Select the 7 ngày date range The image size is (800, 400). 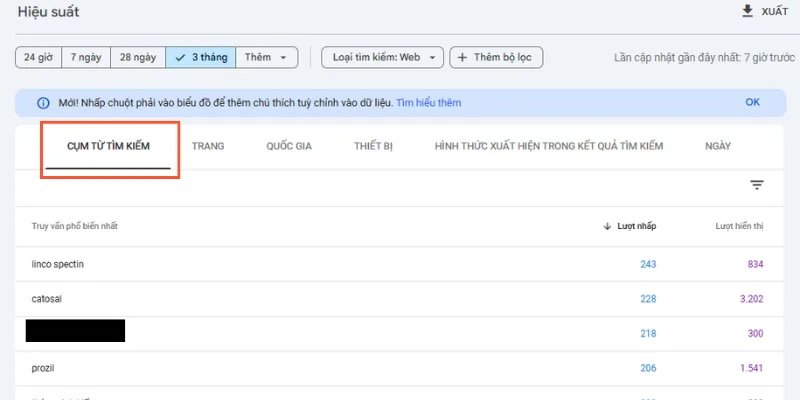(x=86, y=57)
